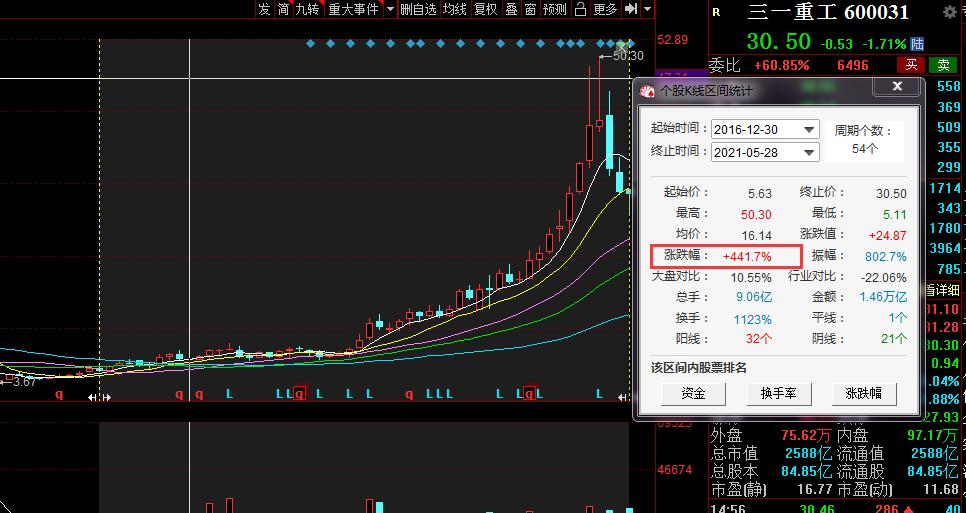Open the 预测 forecast tool

pyautogui.click(x=554, y=9)
